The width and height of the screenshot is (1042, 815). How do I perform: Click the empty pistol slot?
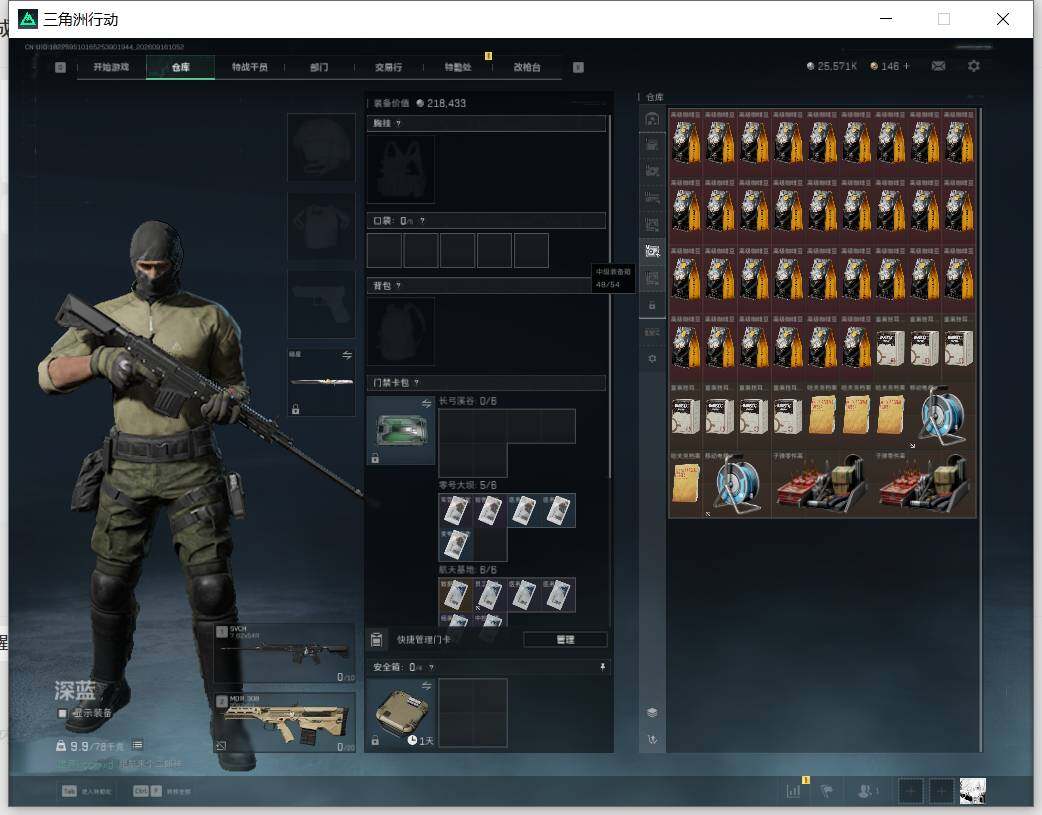[321, 304]
